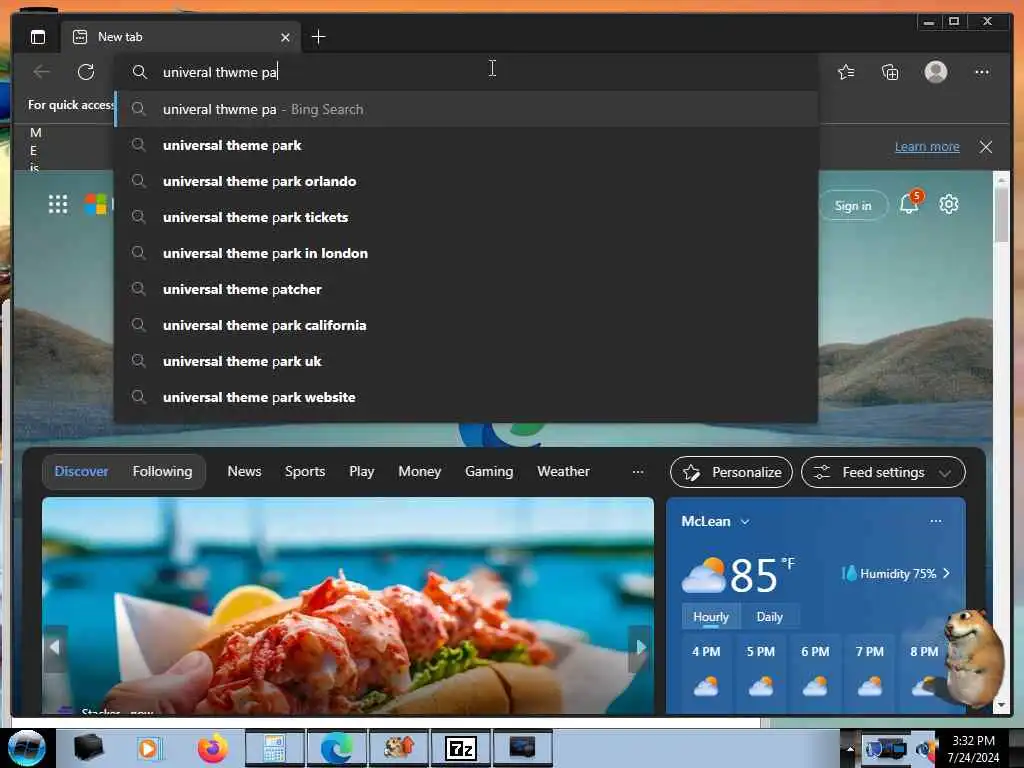Screen dimensions: 1024x768
Task: Click the 85 °F temperature reading
Action: coord(762,575)
